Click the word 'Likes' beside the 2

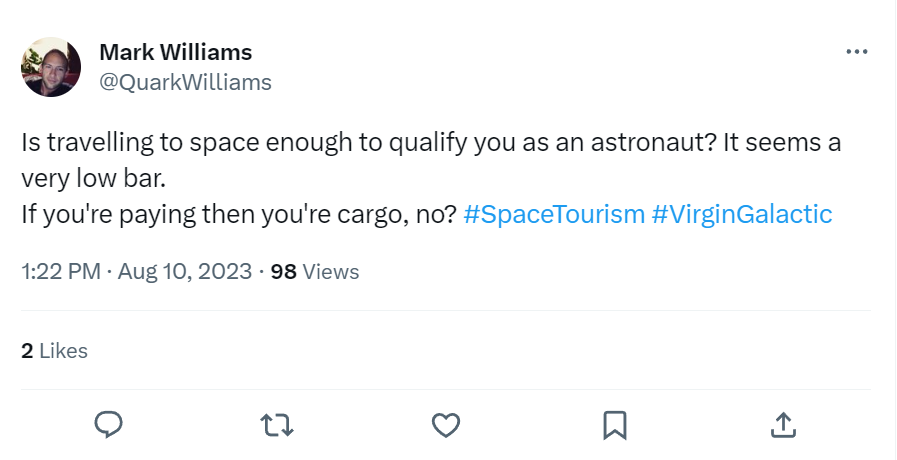tap(63, 351)
